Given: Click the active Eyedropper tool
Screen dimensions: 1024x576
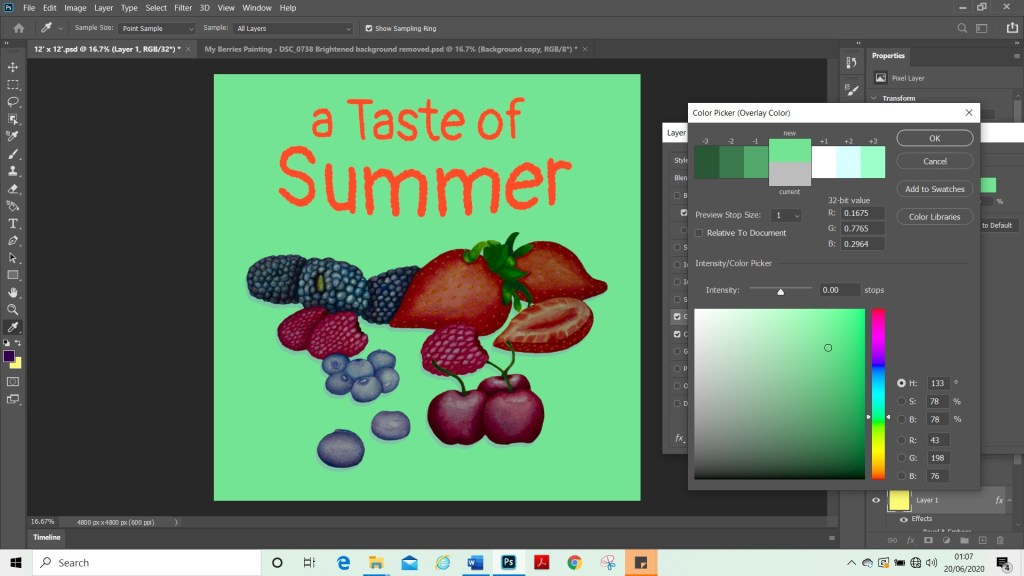Looking at the screenshot, I should [12, 327].
